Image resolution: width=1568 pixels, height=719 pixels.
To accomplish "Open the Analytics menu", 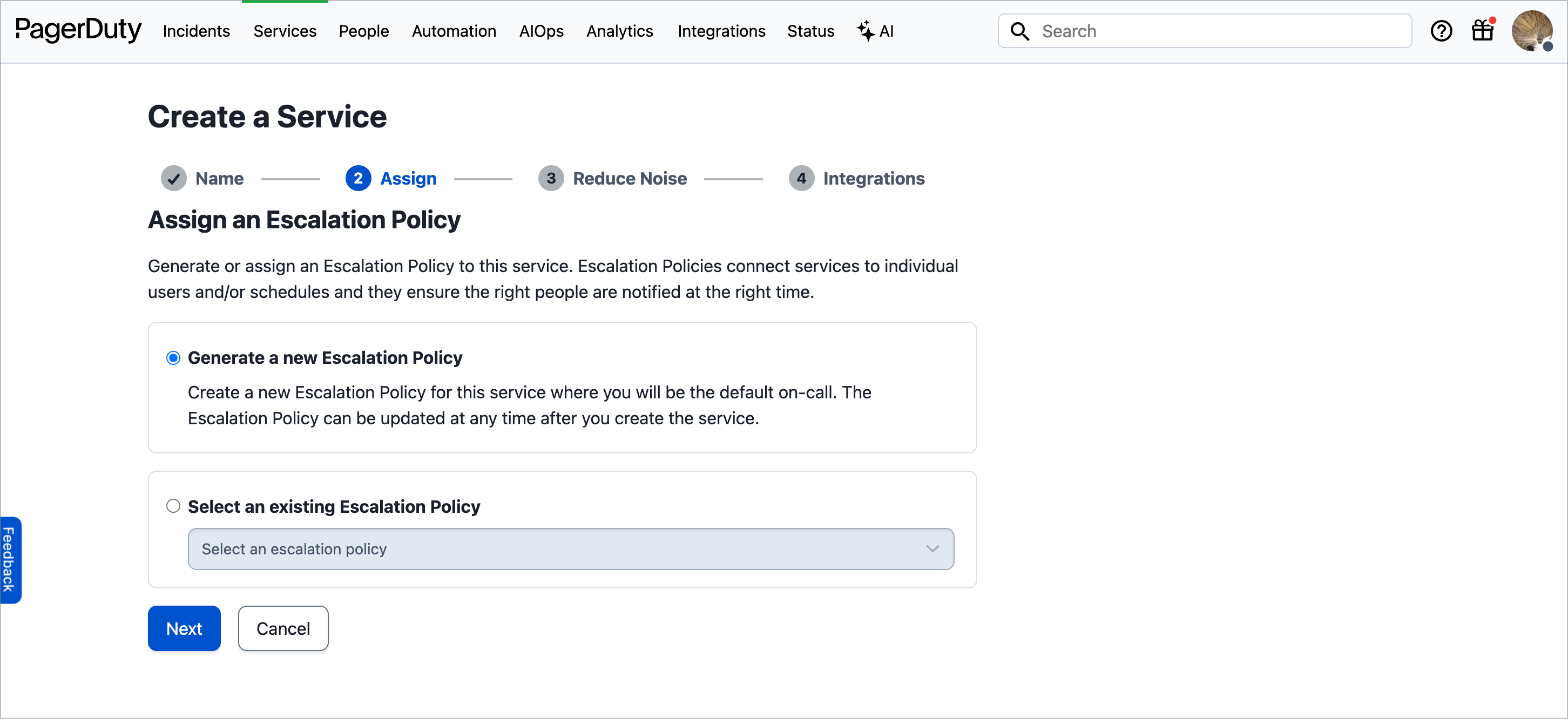I will pyautogui.click(x=619, y=31).
